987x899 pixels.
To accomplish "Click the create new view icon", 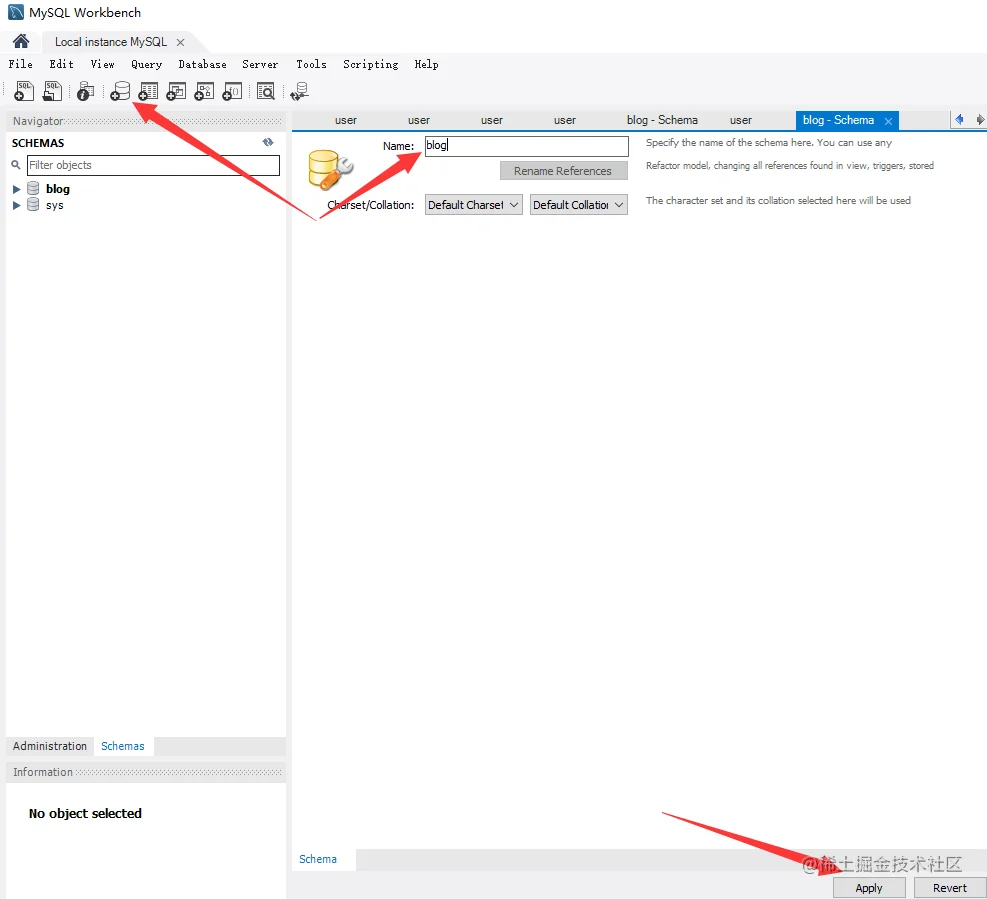I will (176, 91).
